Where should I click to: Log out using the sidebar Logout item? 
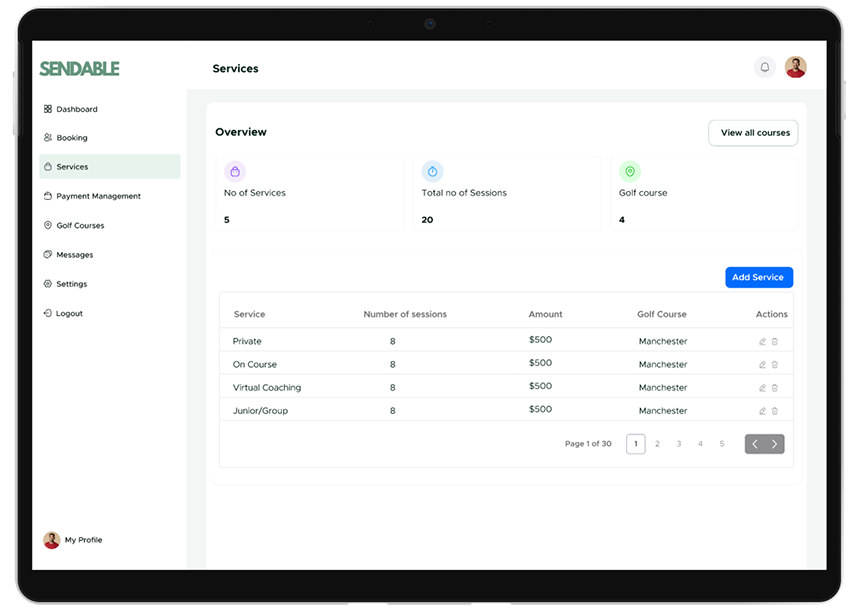[x=69, y=313]
